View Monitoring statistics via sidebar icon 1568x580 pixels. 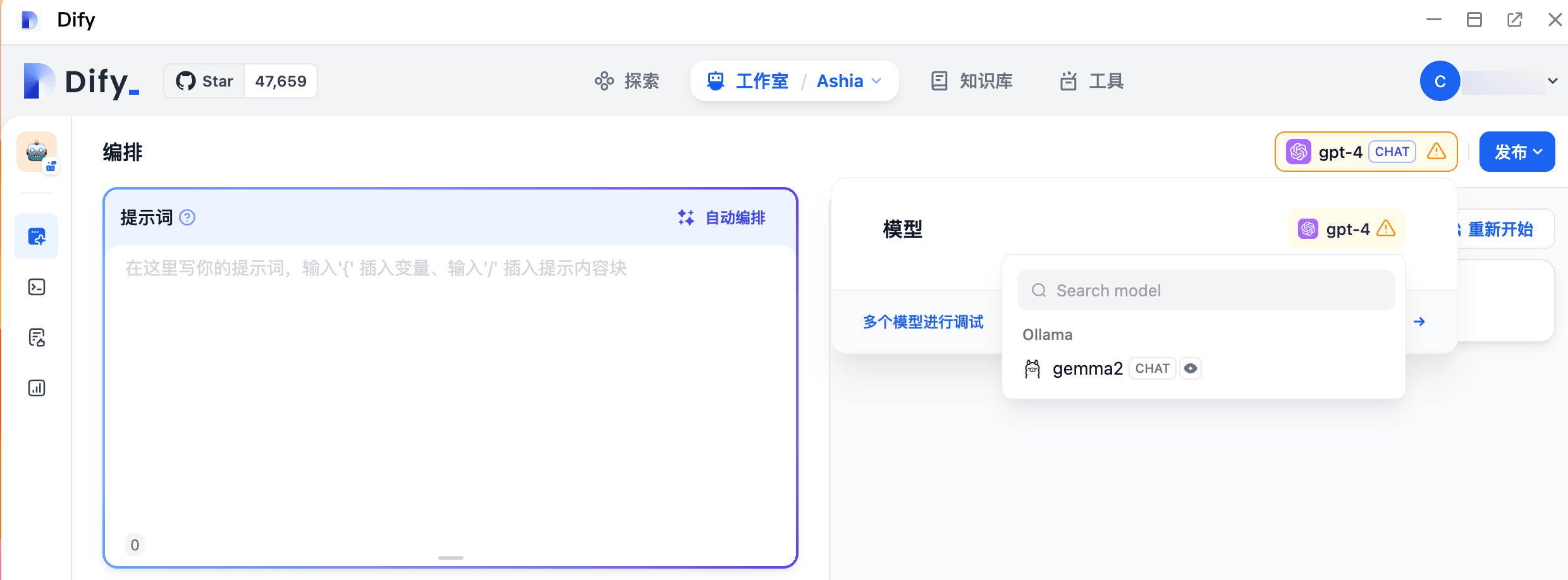click(x=36, y=387)
